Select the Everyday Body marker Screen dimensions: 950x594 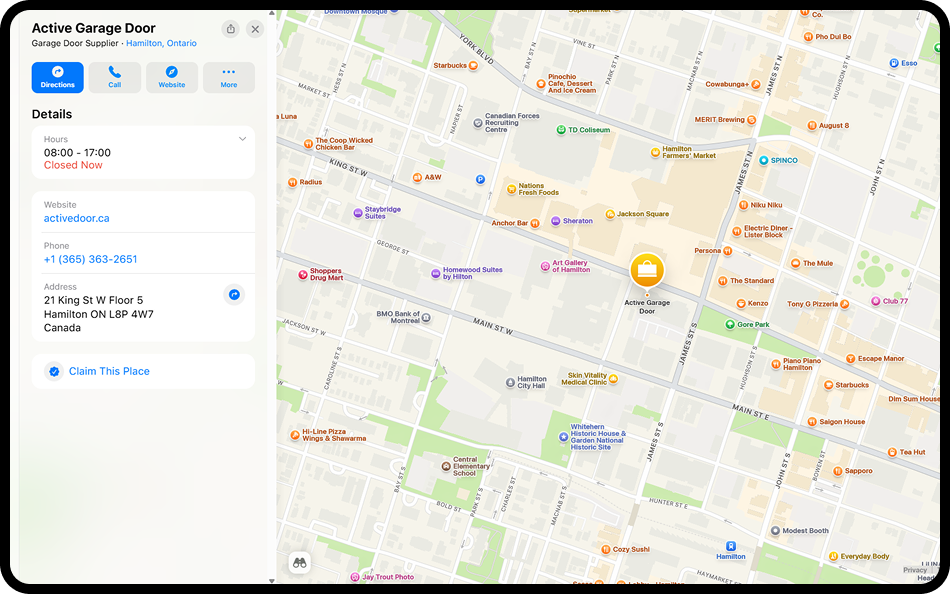833,556
